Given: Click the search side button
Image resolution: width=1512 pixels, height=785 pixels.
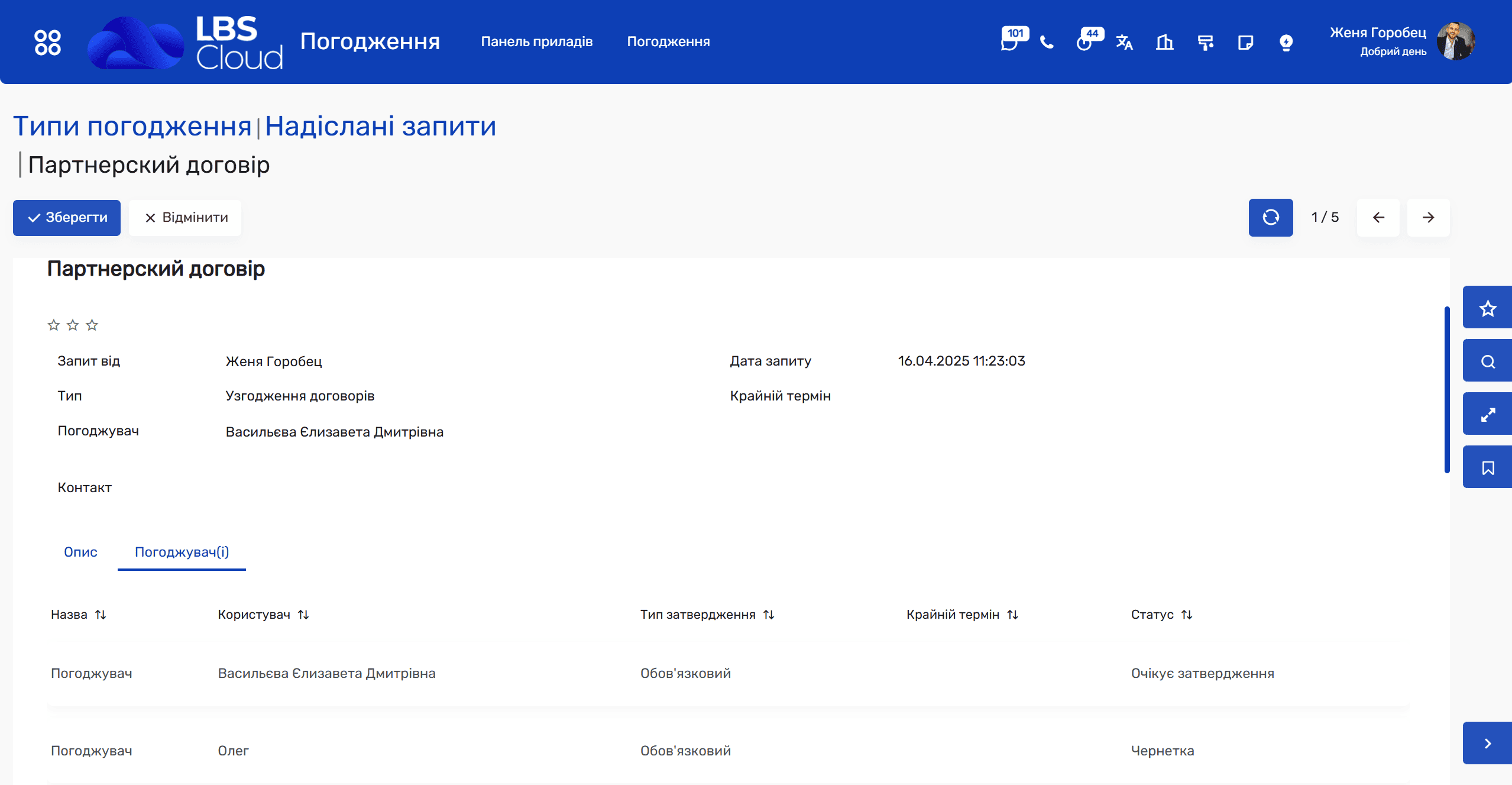Looking at the screenshot, I should pos(1487,361).
